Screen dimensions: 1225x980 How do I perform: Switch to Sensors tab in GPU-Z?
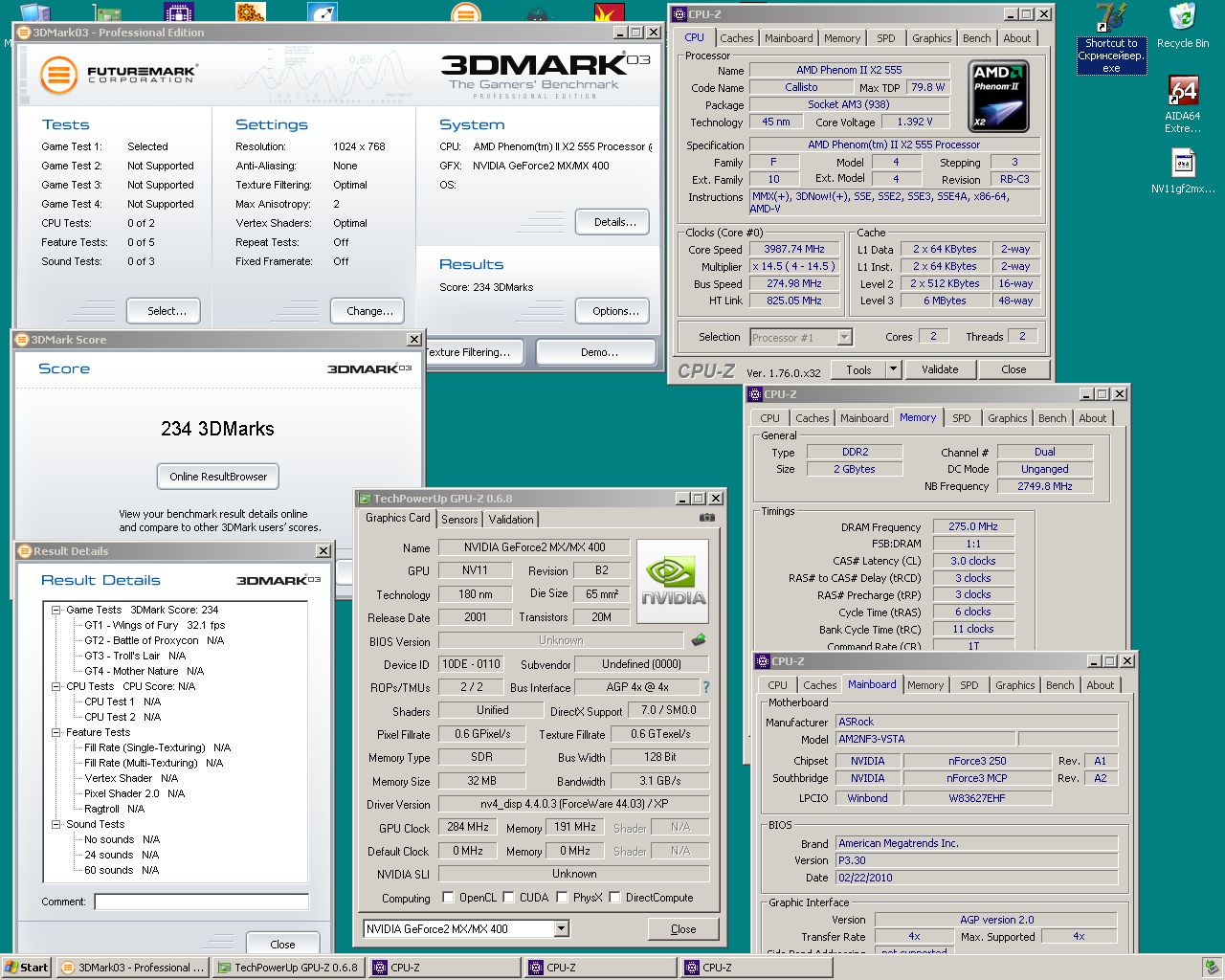click(459, 520)
